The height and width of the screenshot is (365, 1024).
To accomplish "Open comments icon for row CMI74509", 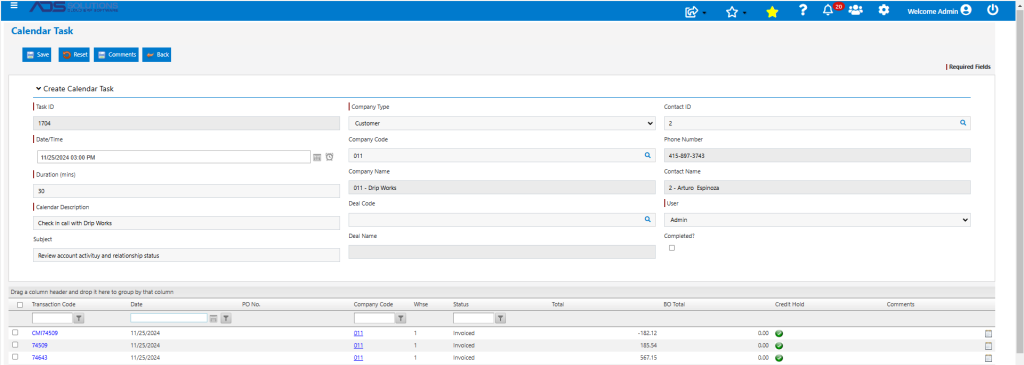I will pyautogui.click(x=988, y=334).
